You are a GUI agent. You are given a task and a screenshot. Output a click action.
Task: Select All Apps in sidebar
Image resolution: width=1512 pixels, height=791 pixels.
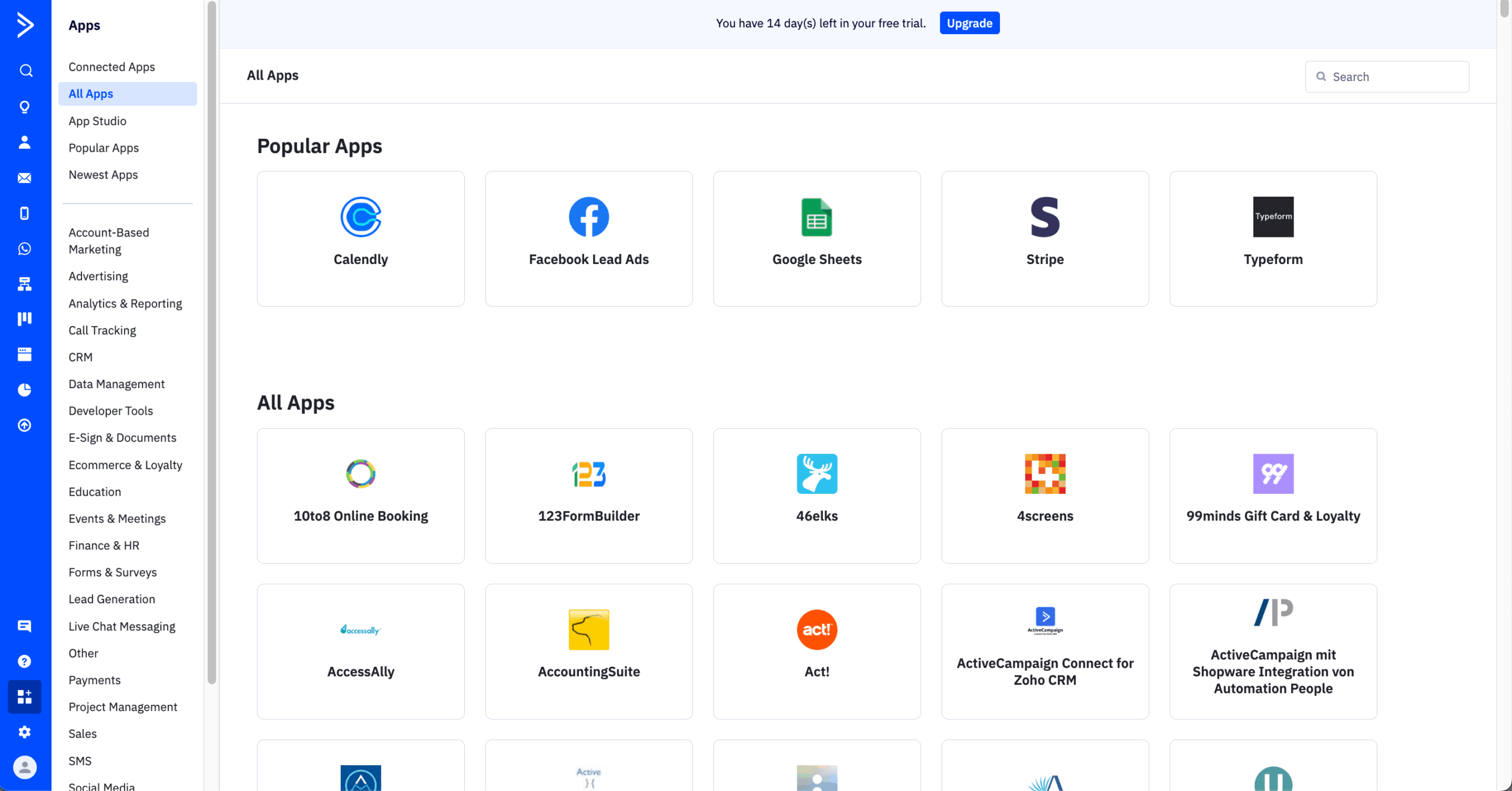(x=128, y=94)
